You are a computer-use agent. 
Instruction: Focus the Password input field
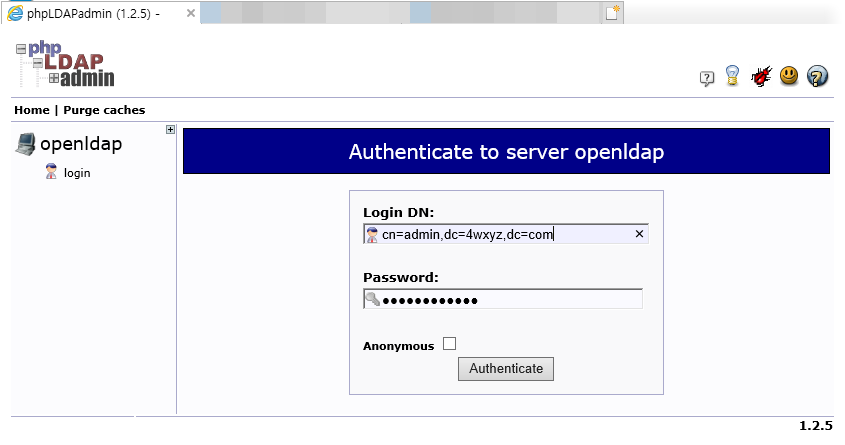click(x=503, y=299)
